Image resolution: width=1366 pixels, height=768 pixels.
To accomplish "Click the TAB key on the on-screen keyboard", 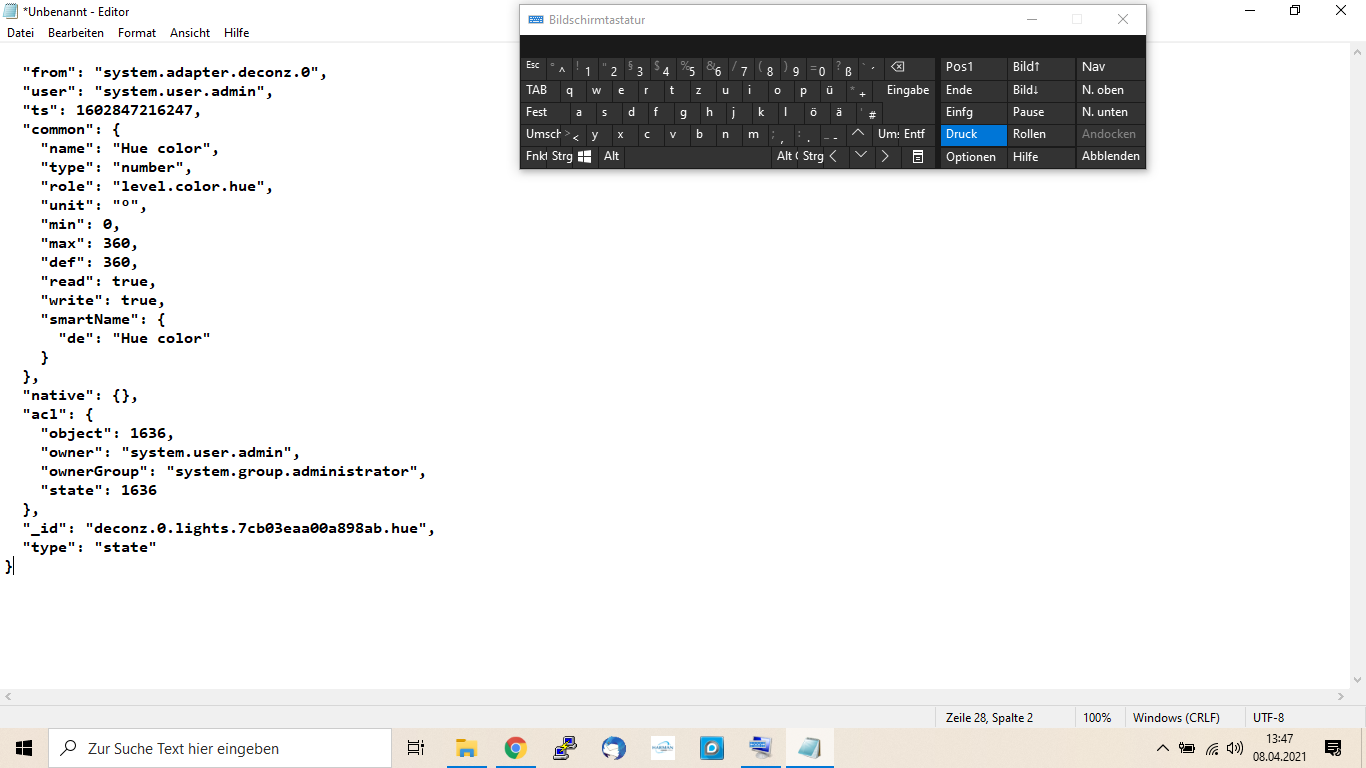I will coord(538,90).
